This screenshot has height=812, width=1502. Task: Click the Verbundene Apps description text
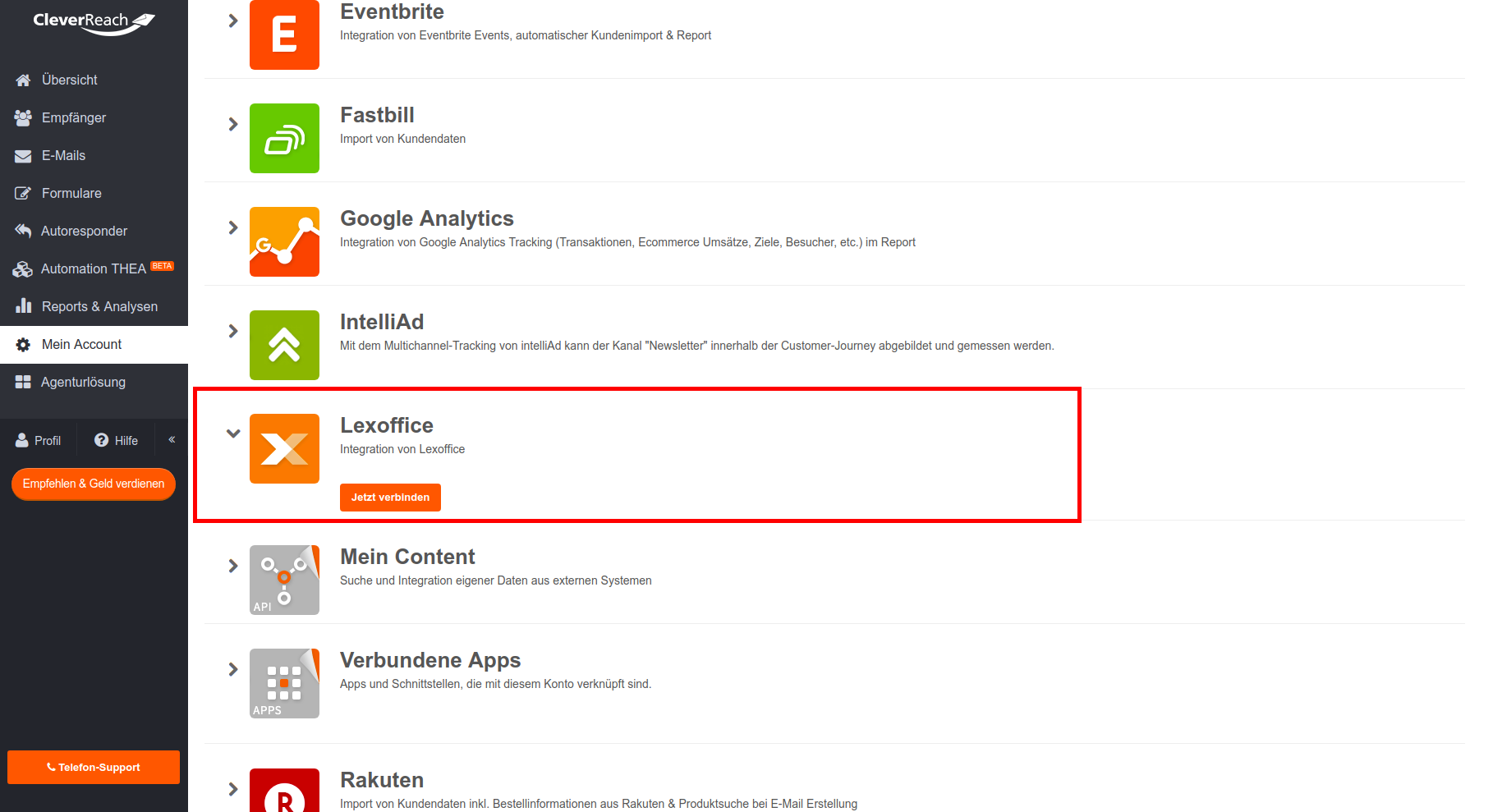tap(495, 684)
